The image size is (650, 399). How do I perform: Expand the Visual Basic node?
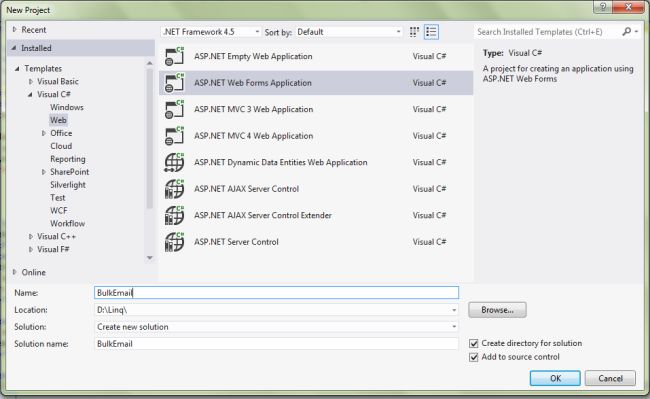(31, 82)
